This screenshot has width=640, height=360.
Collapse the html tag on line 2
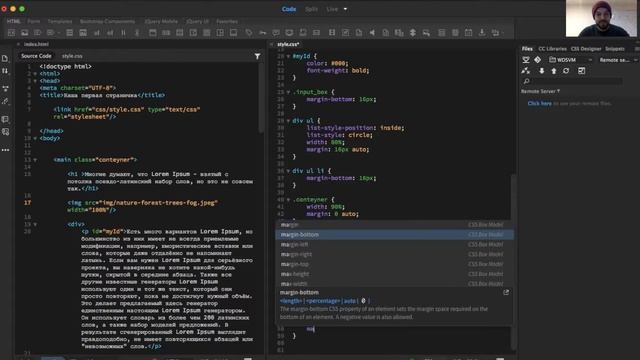[x=35, y=74]
